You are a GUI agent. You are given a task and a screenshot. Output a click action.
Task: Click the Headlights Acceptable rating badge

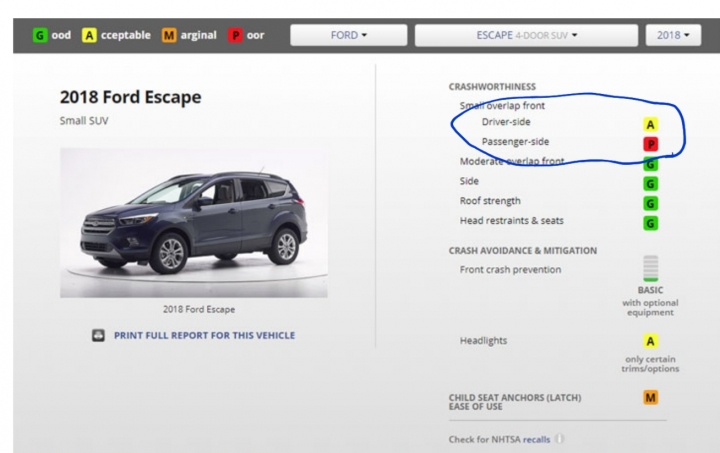tap(650, 341)
